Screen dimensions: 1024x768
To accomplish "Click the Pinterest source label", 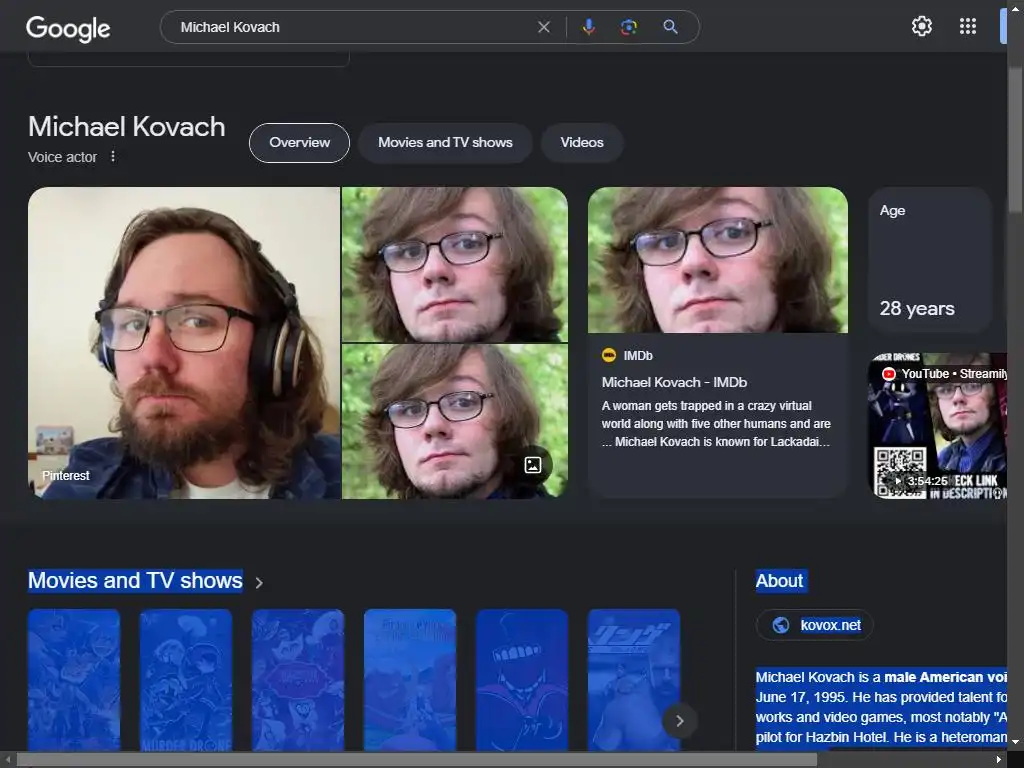I will [x=65, y=475].
